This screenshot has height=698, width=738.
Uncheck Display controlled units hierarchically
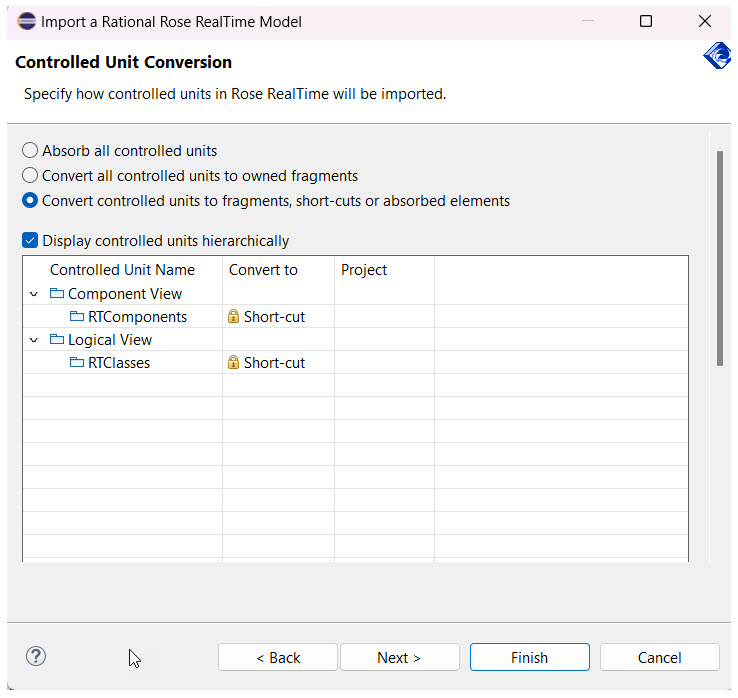(x=30, y=241)
